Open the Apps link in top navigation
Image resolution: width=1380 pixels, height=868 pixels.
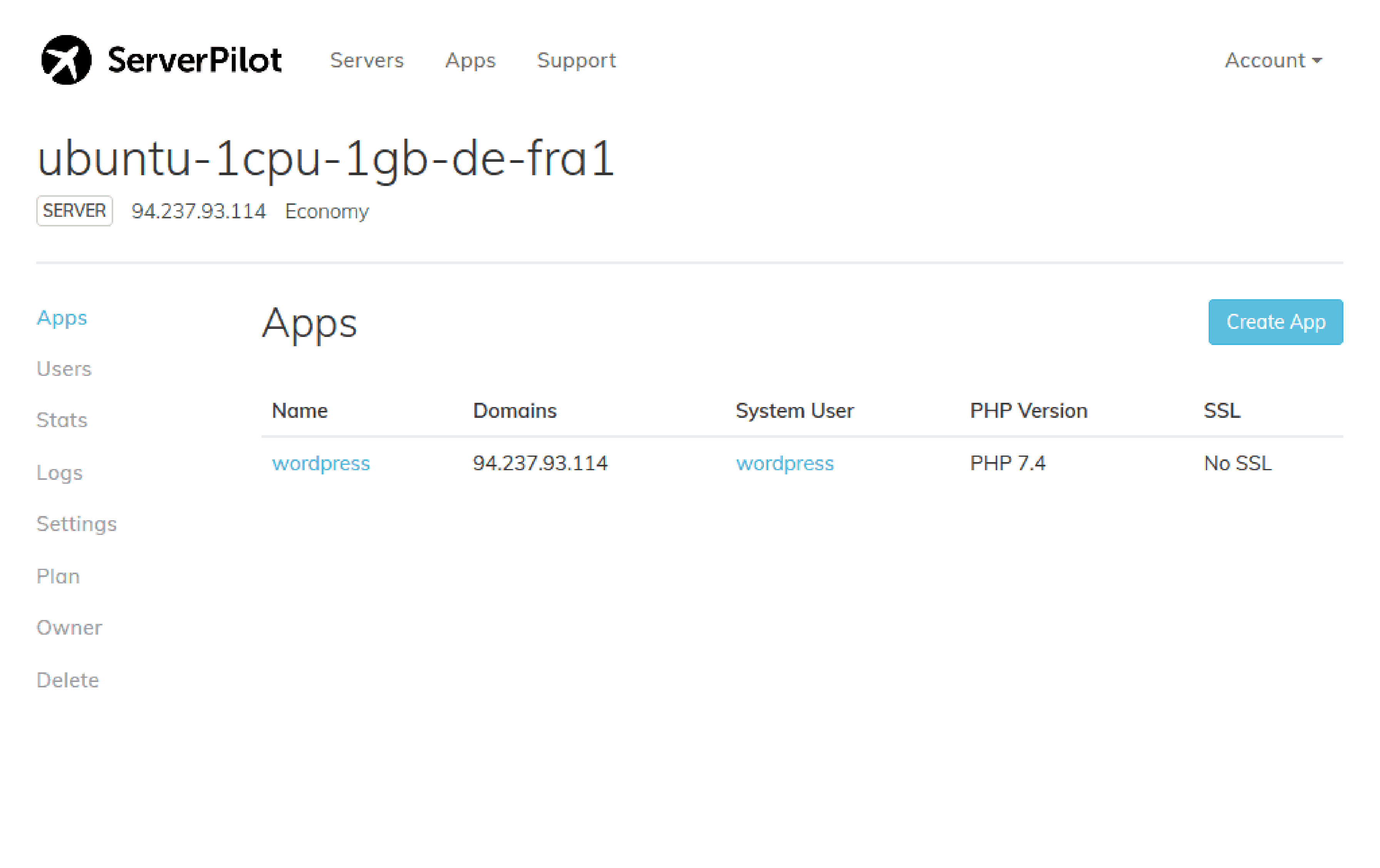point(470,61)
